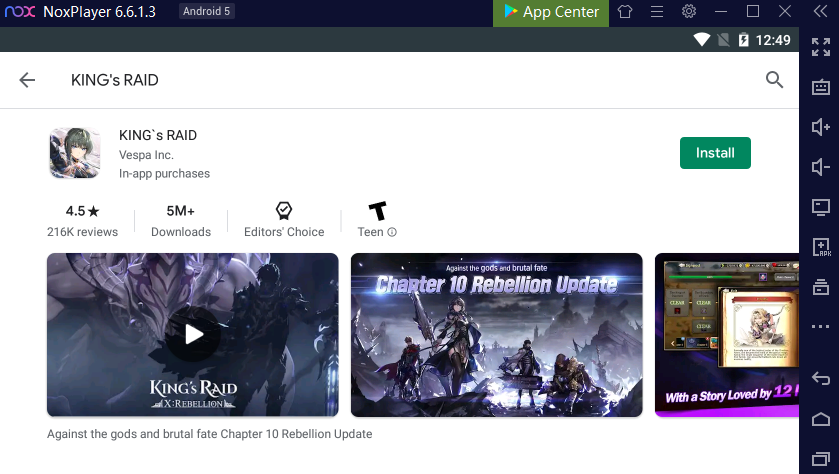Open the multi-instance toolbox icon
The image size is (839, 474).
pyautogui.click(x=820, y=287)
